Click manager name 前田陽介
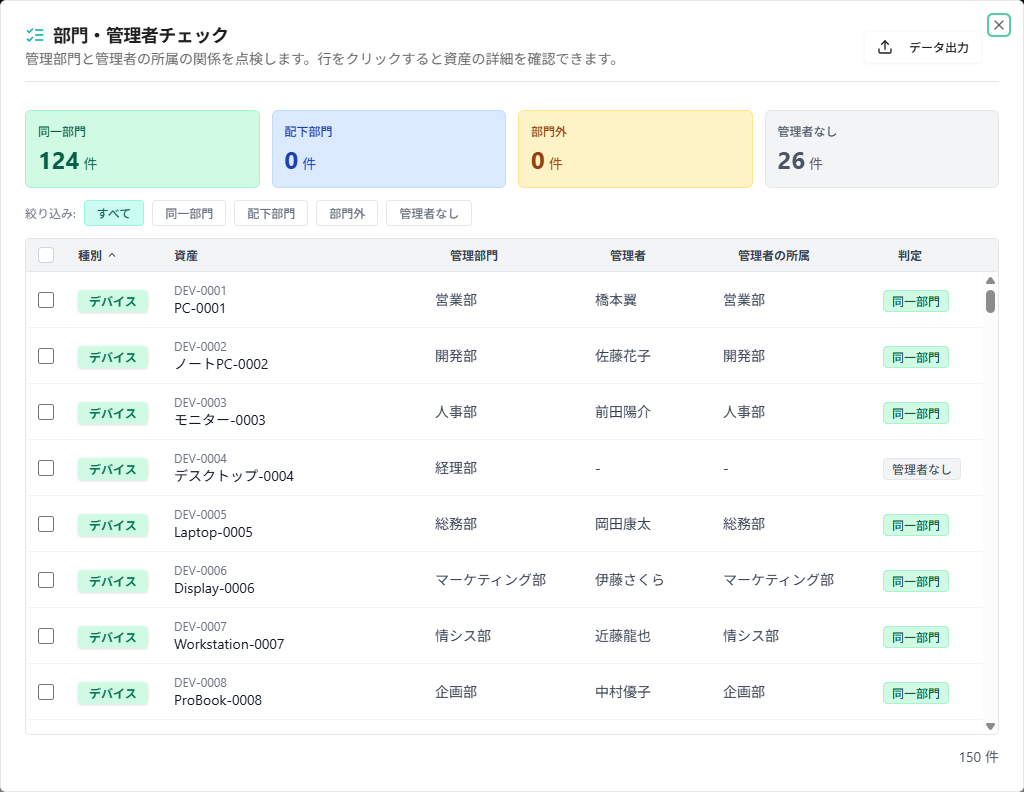 coord(623,412)
